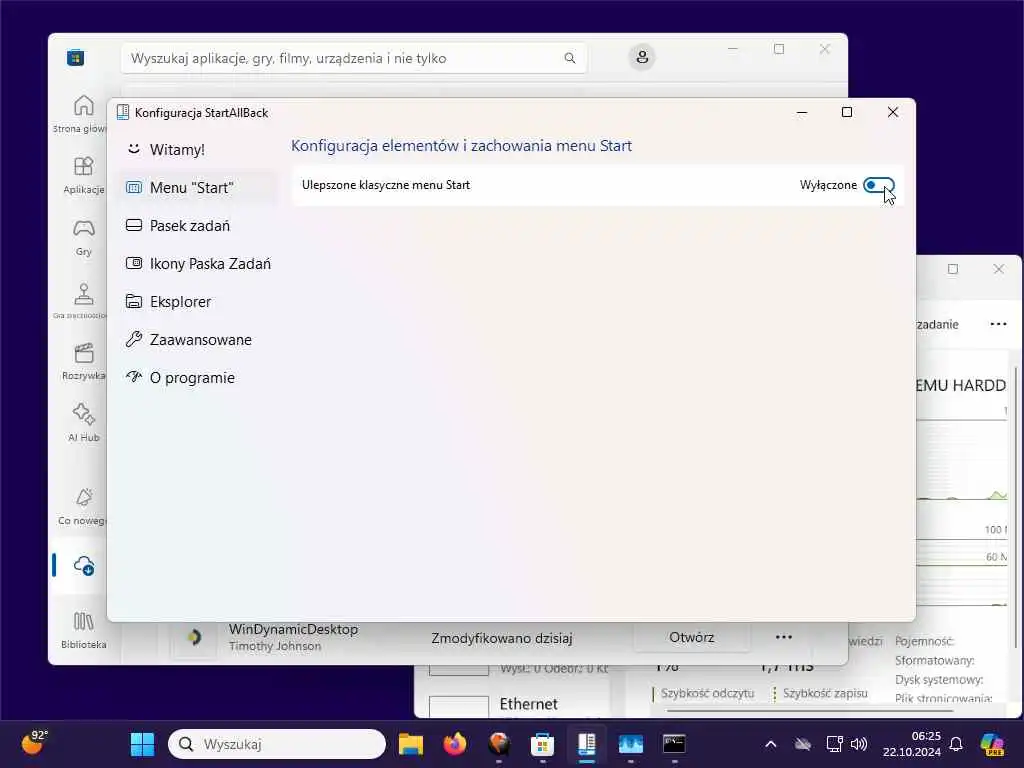Open File Explorer from taskbar
The height and width of the screenshot is (768, 1024).
coord(411,744)
